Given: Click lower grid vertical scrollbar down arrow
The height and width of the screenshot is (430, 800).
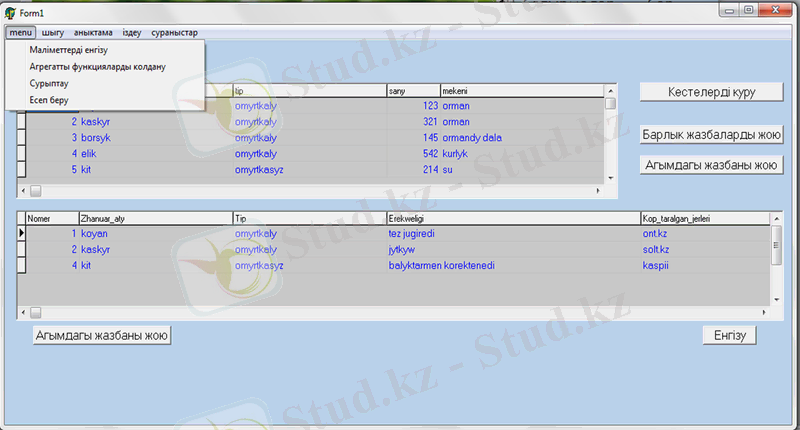Looking at the screenshot, I should (776, 299).
